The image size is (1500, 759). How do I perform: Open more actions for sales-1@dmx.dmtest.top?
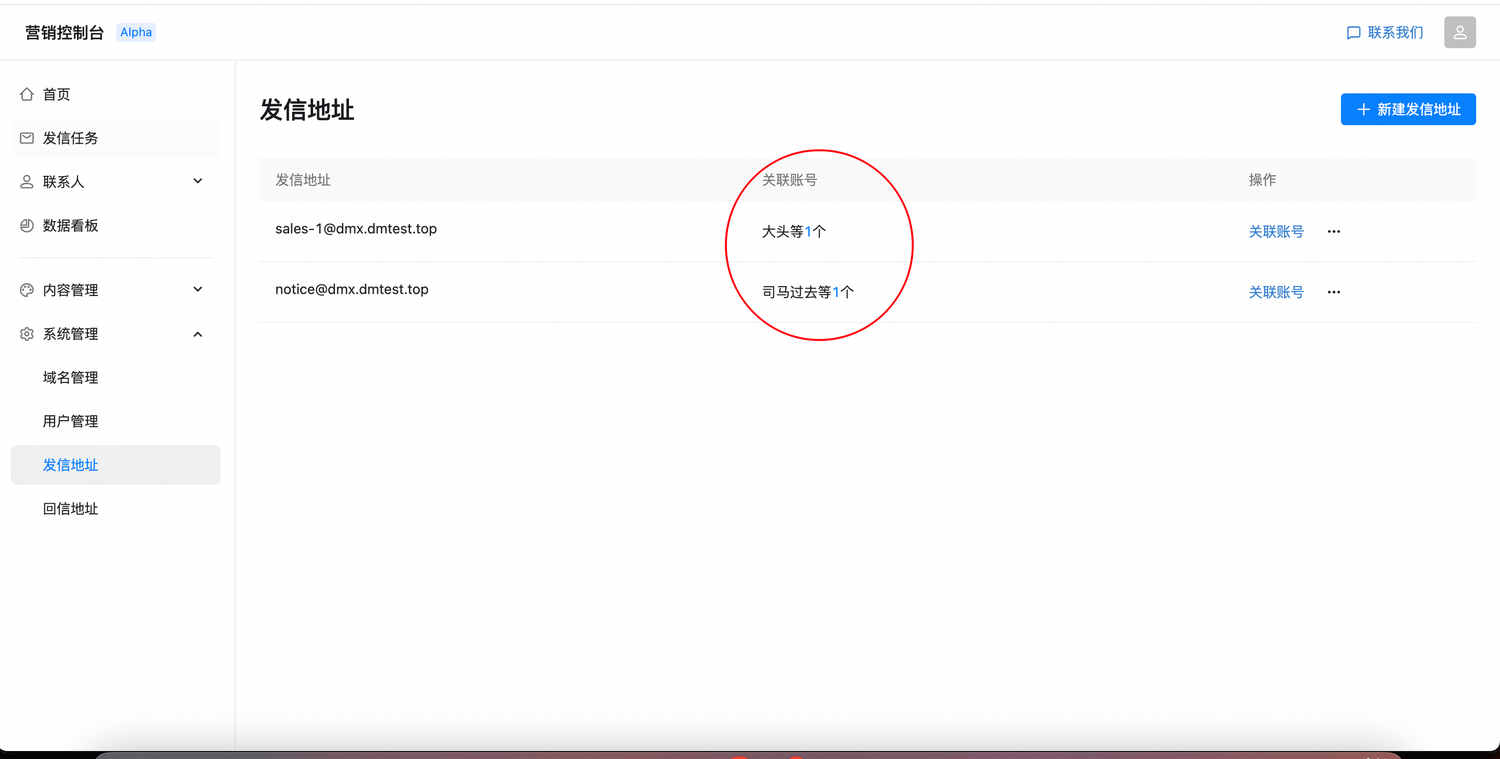(x=1334, y=231)
